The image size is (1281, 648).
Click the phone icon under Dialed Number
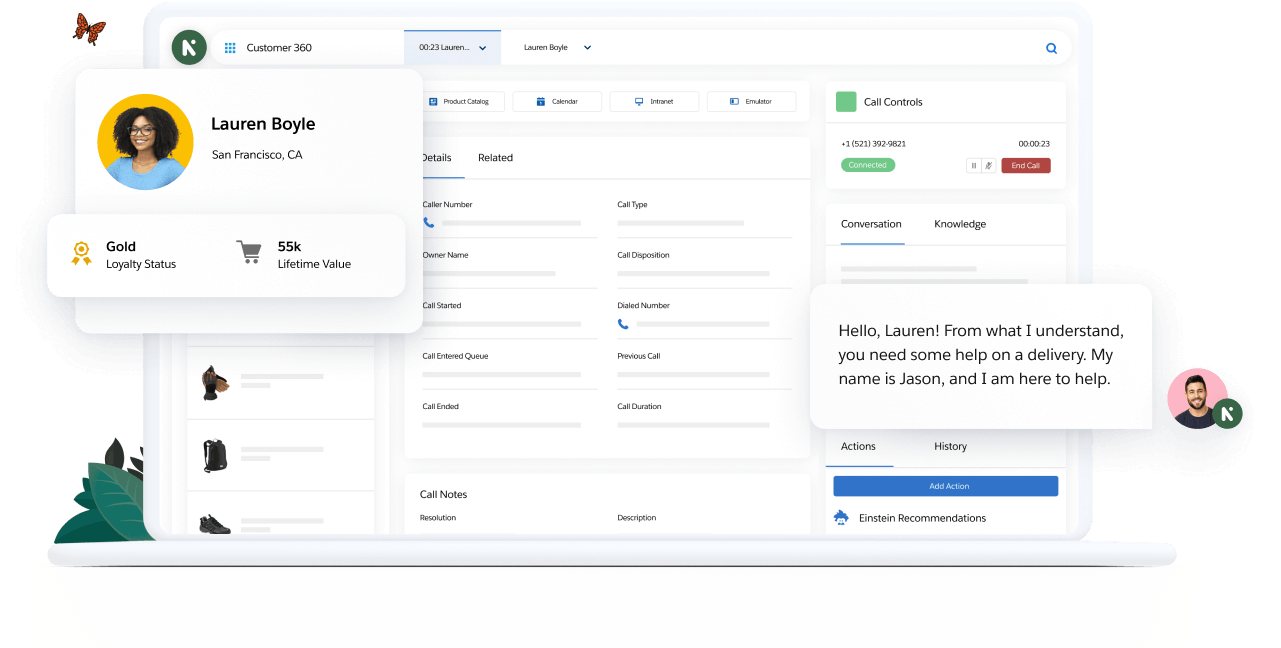click(x=623, y=324)
